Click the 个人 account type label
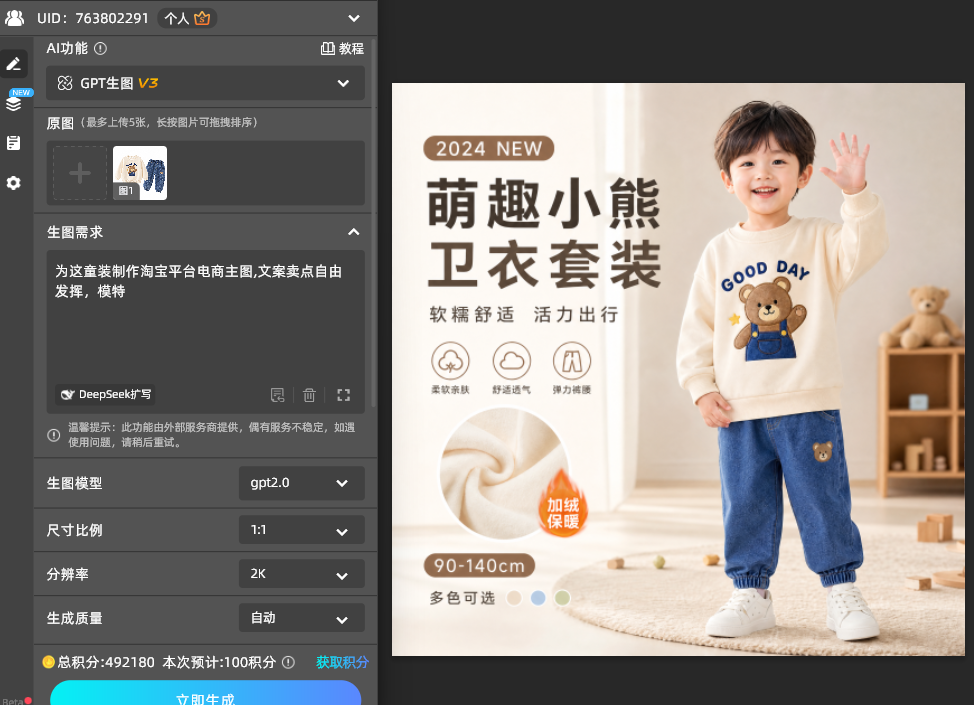The width and height of the screenshot is (974, 705). tap(176, 19)
